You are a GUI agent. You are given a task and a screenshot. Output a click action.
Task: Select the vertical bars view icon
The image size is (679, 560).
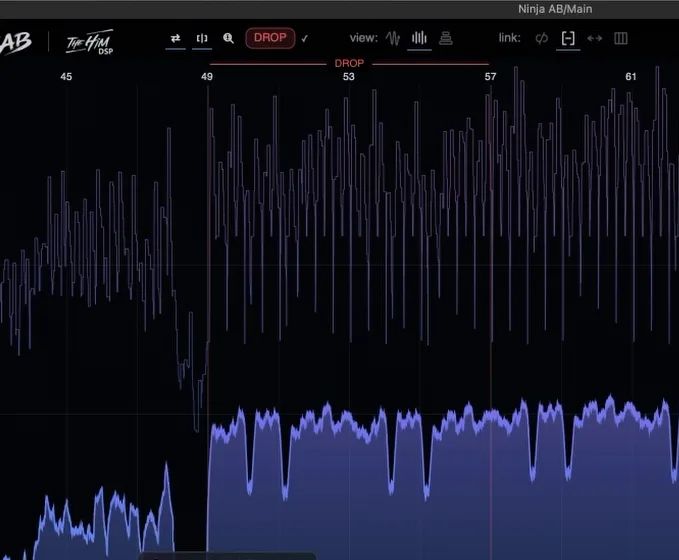(x=419, y=38)
